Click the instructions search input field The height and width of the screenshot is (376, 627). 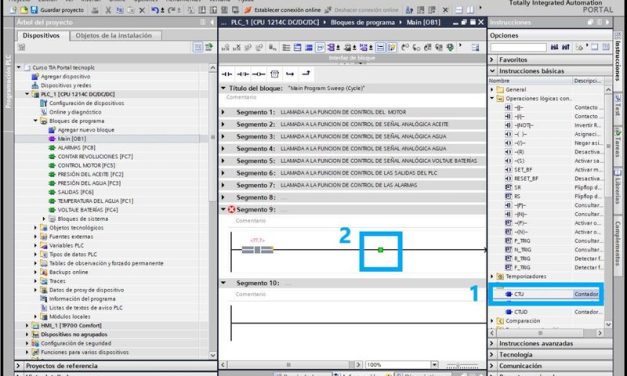pos(518,48)
